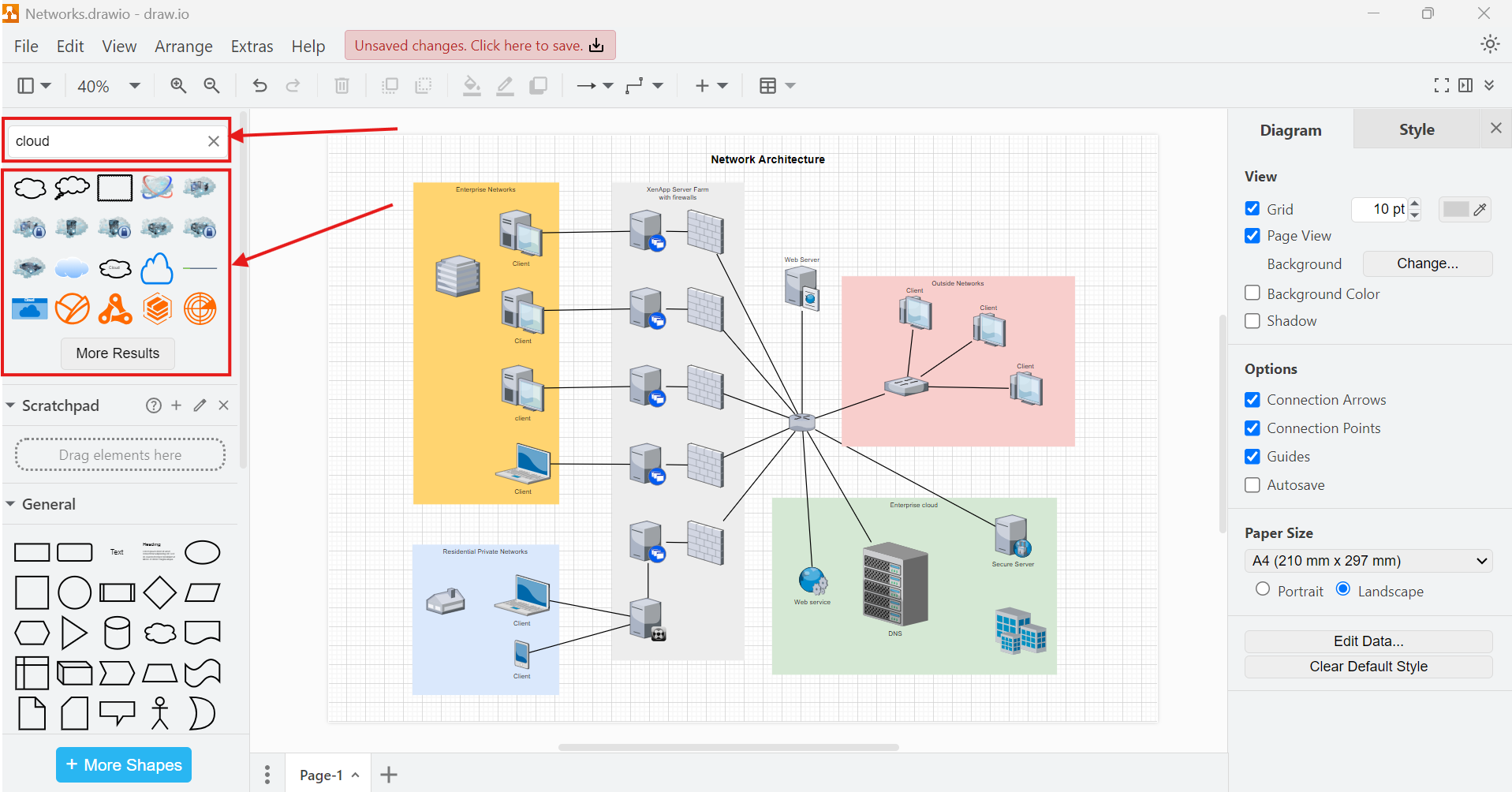Toggle the light/dark appearance sun icon
The image size is (1512, 792).
point(1489,44)
